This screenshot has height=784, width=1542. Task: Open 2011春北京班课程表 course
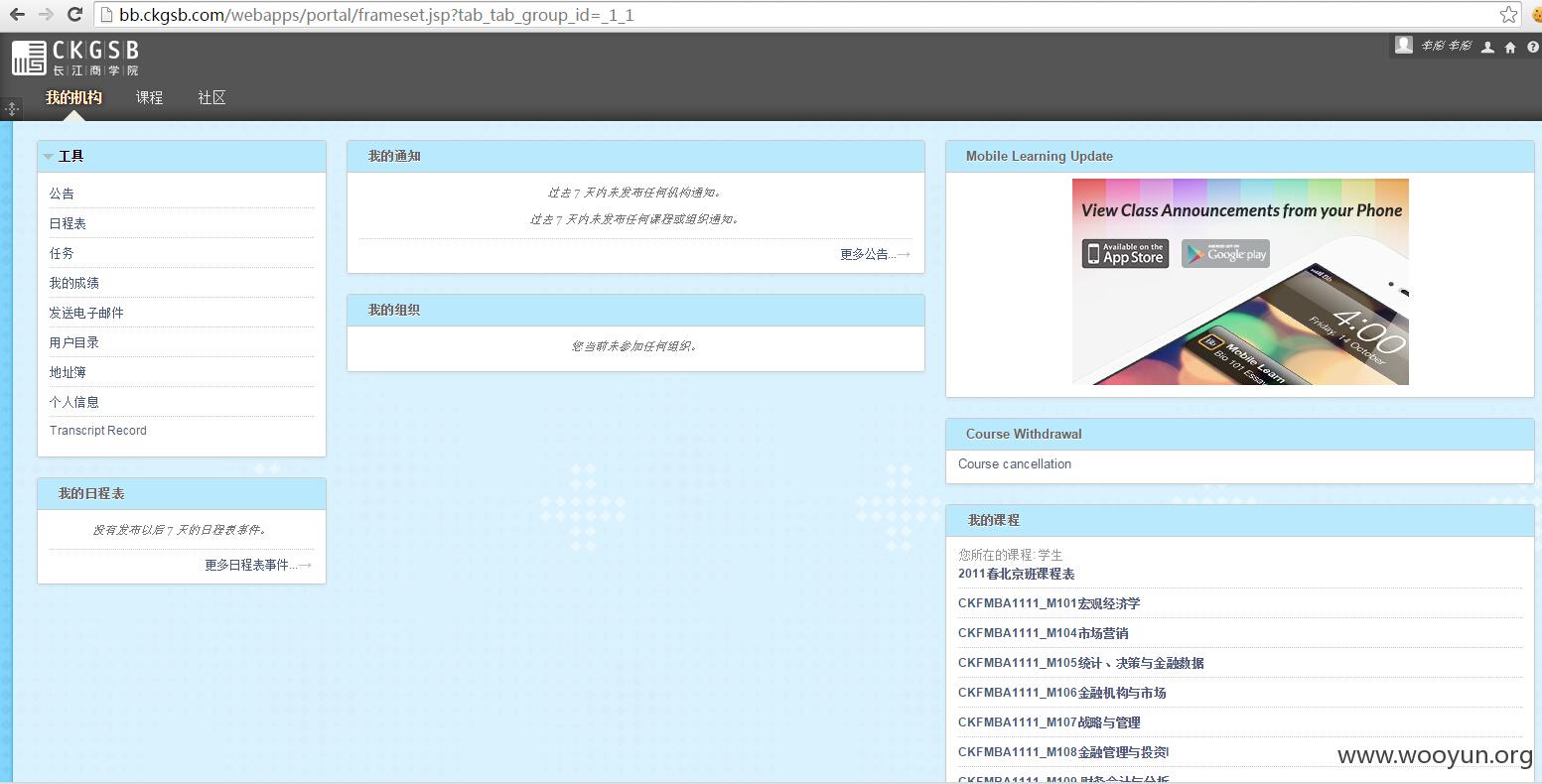click(x=1016, y=574)
